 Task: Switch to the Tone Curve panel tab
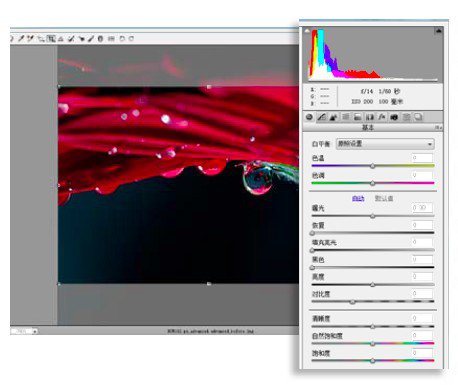pos(321,117)
